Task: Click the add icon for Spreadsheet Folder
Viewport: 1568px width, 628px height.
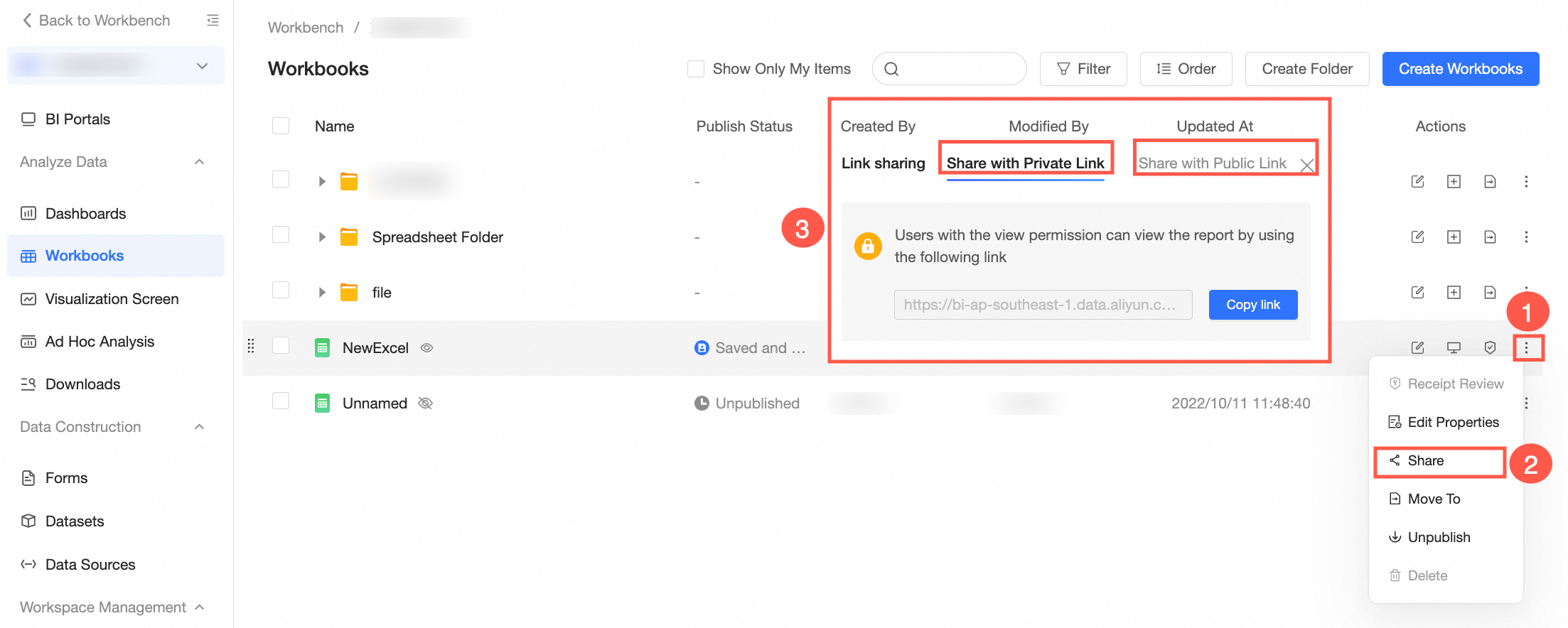Action: point(1454,237)
